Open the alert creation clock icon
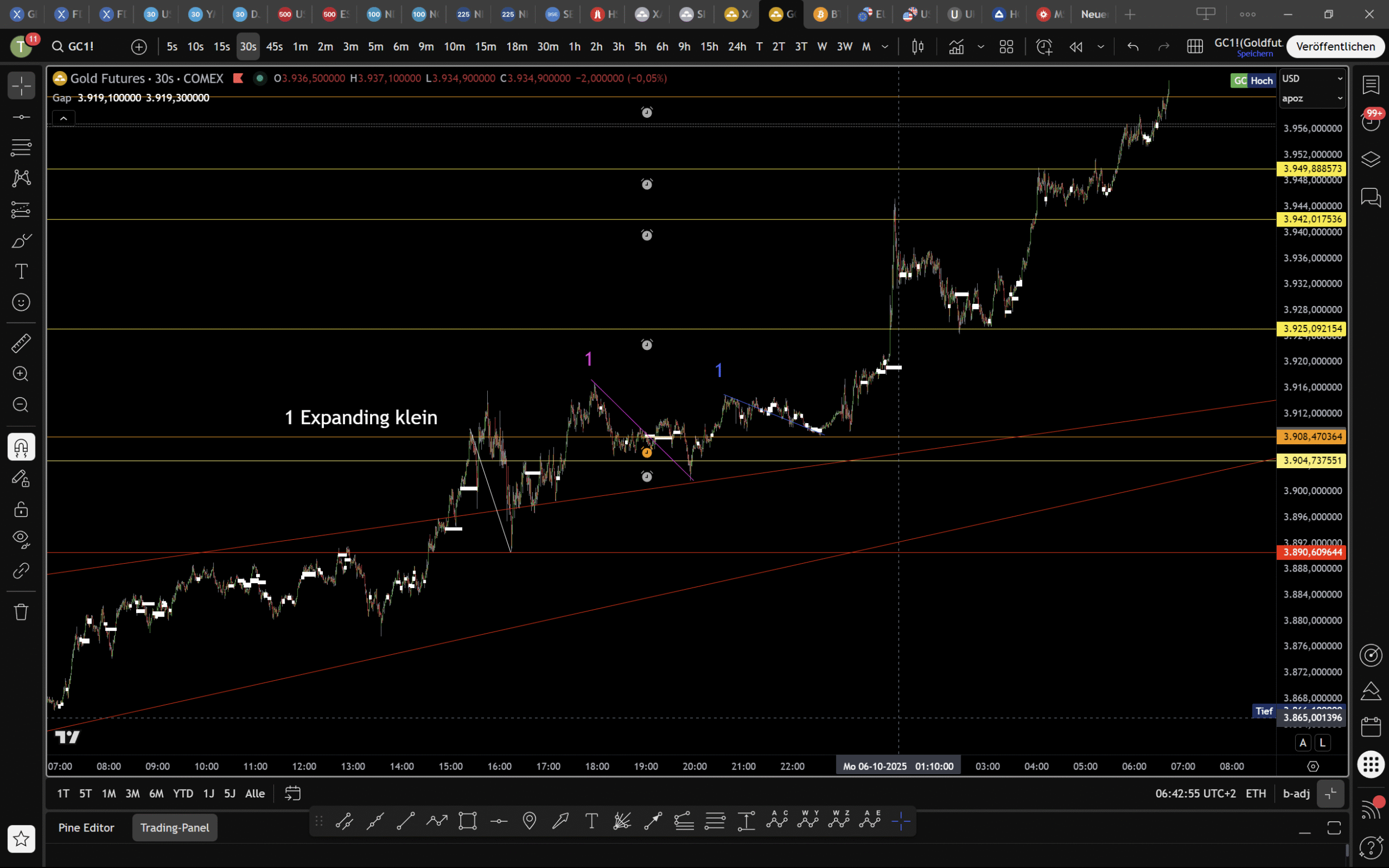The image size is (1389, 868). [1044, 47]
